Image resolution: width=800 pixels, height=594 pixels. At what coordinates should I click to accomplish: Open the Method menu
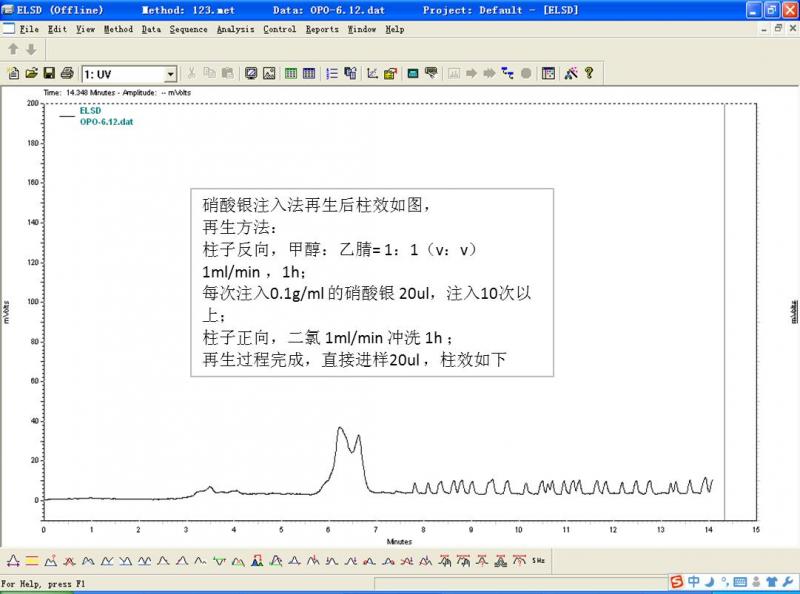pos(118,29)
